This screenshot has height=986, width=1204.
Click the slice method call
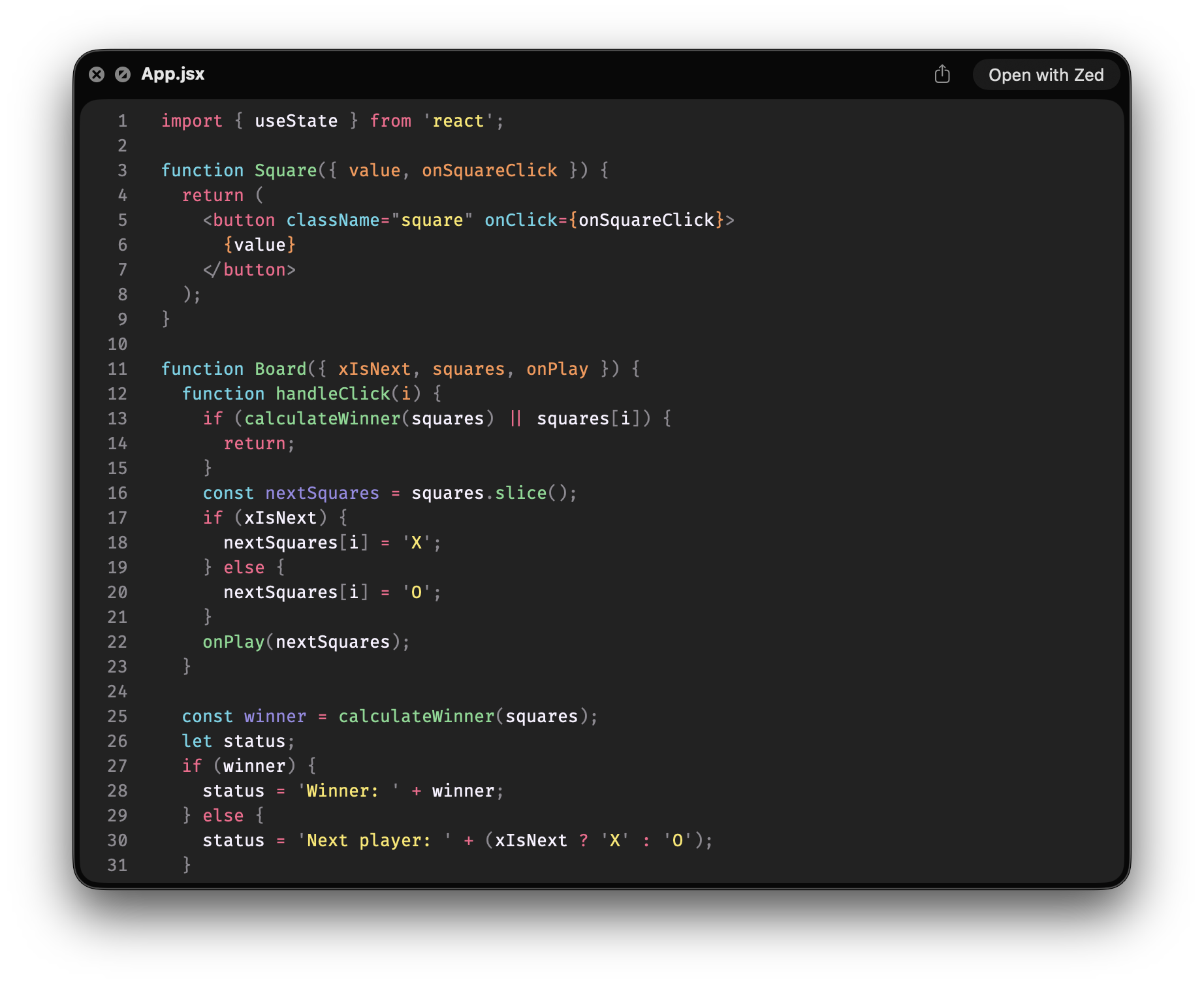click(x=520, y=494)
